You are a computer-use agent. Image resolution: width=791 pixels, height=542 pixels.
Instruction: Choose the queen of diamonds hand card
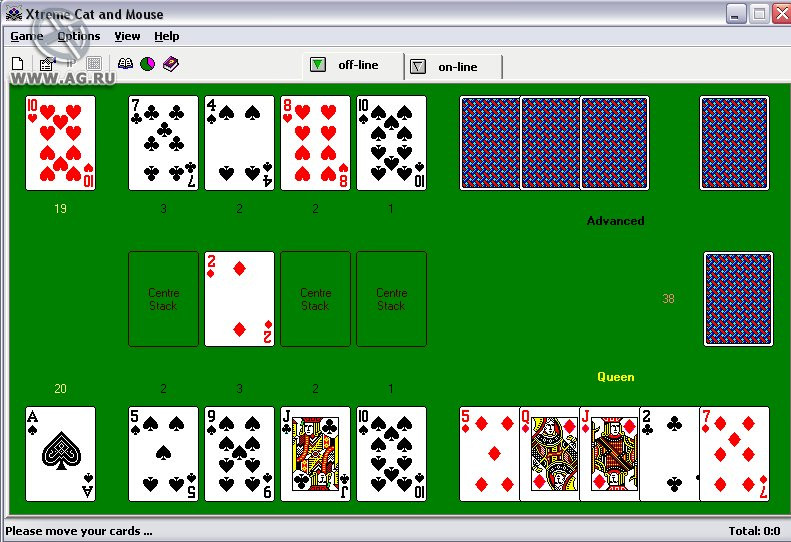click(549, 454)
